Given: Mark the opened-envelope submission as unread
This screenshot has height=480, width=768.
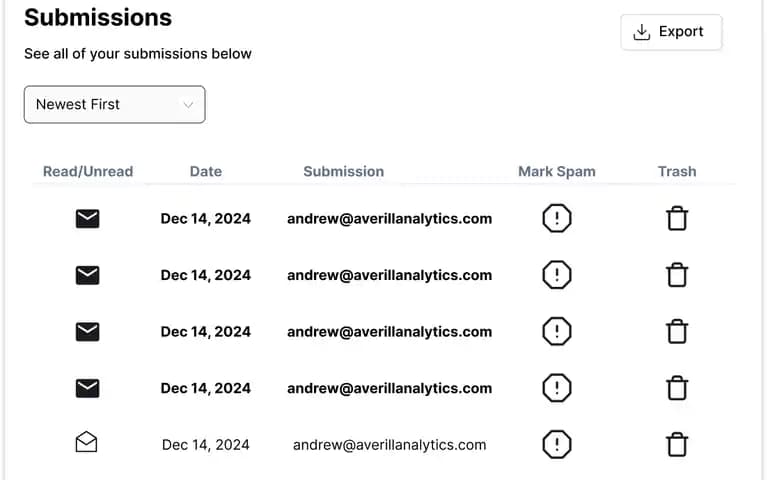Looking at the screenshot, I should pos(87,442).
